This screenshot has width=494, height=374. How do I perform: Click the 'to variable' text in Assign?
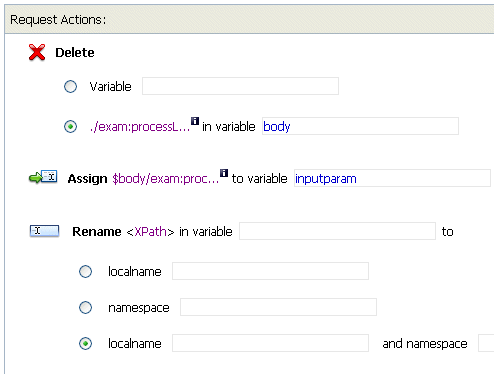tap(259, 179)
